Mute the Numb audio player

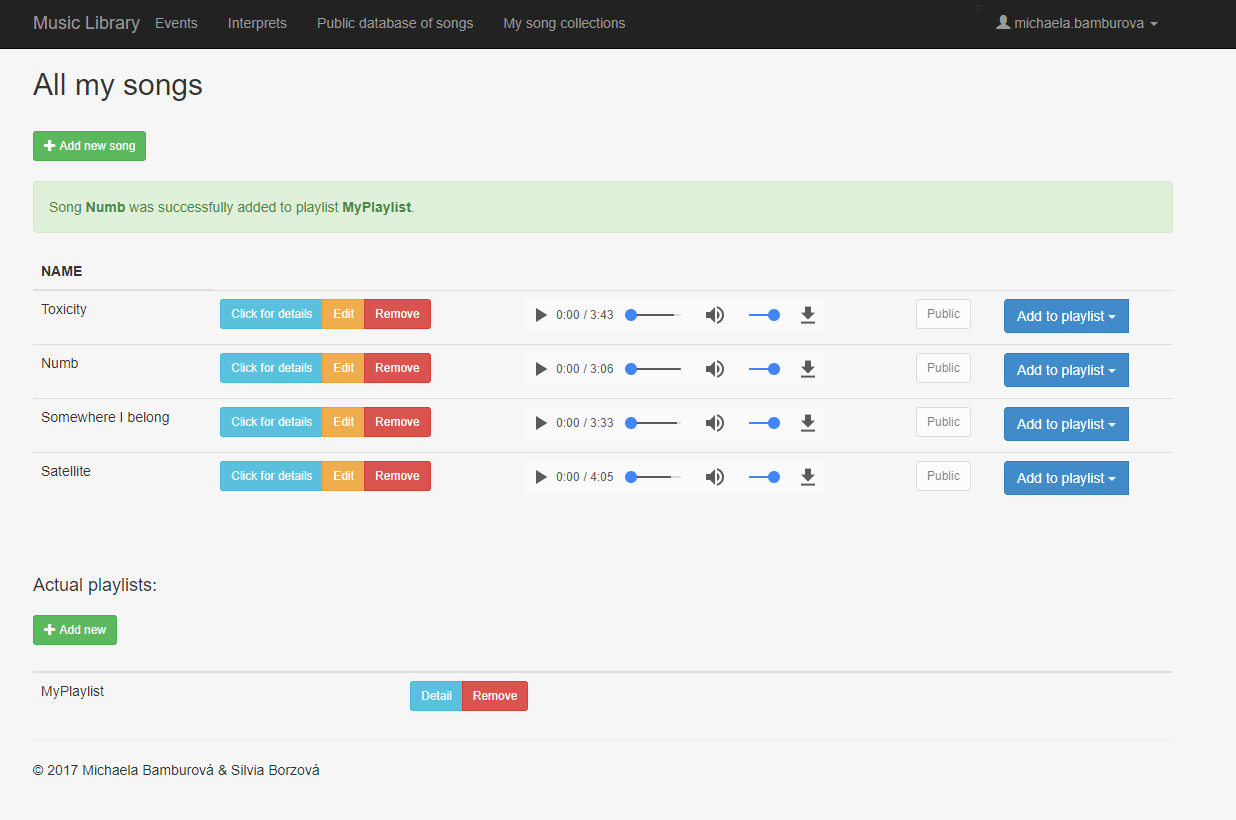715,369
